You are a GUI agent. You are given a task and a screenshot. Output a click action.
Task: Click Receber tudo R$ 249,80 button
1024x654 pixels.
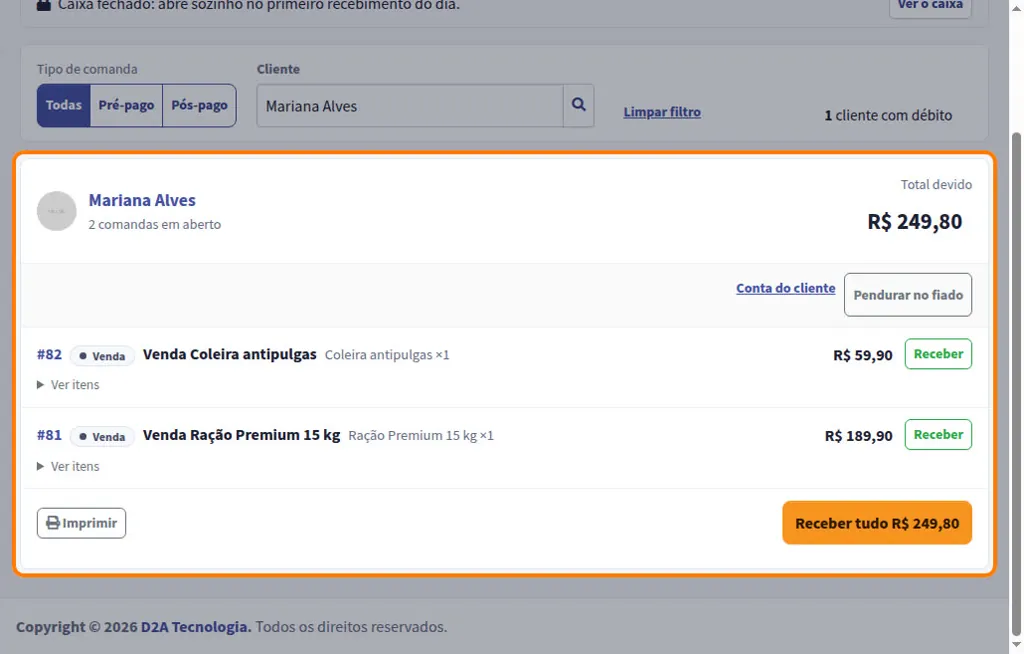coord(877,523)
